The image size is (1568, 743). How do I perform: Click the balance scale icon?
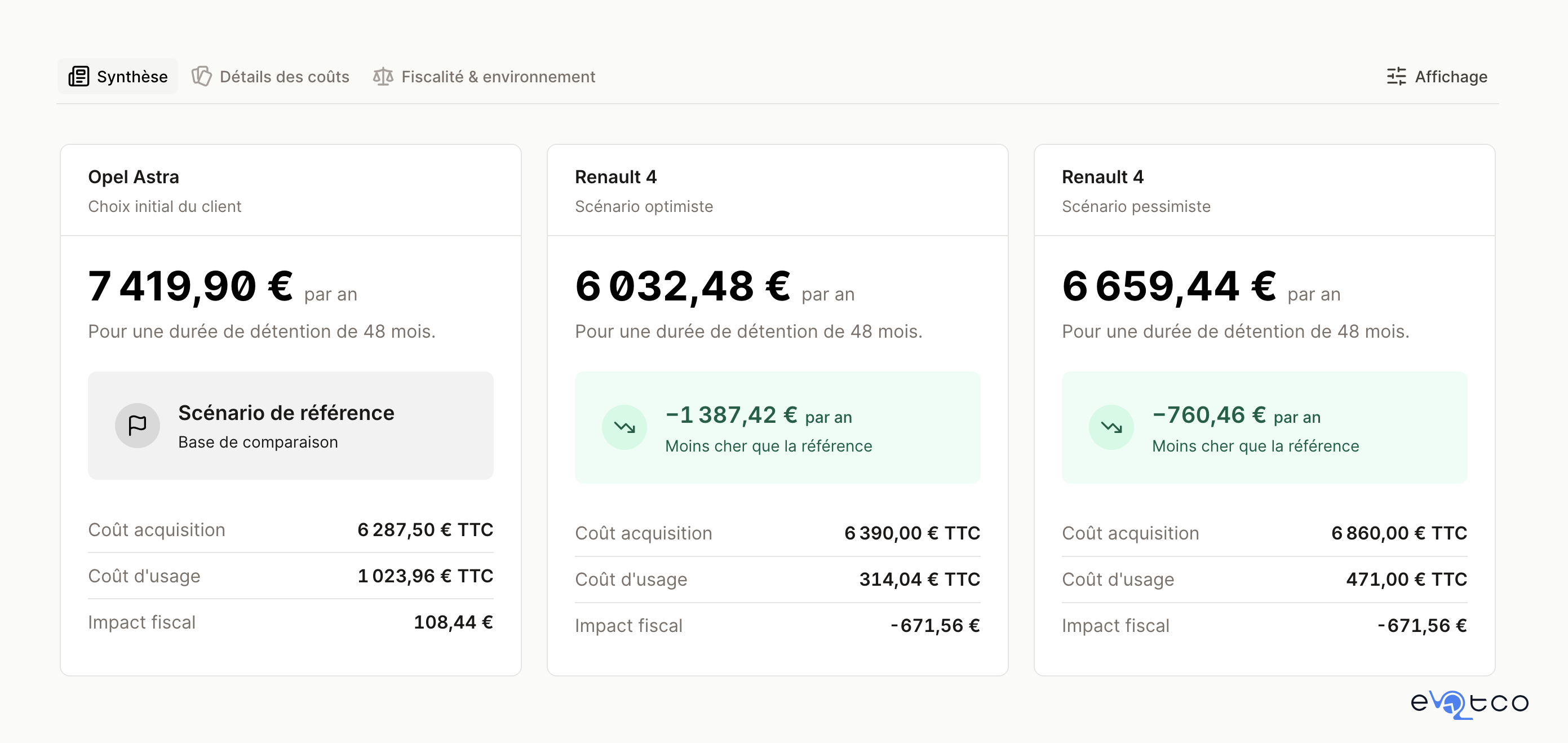[383, 76]
